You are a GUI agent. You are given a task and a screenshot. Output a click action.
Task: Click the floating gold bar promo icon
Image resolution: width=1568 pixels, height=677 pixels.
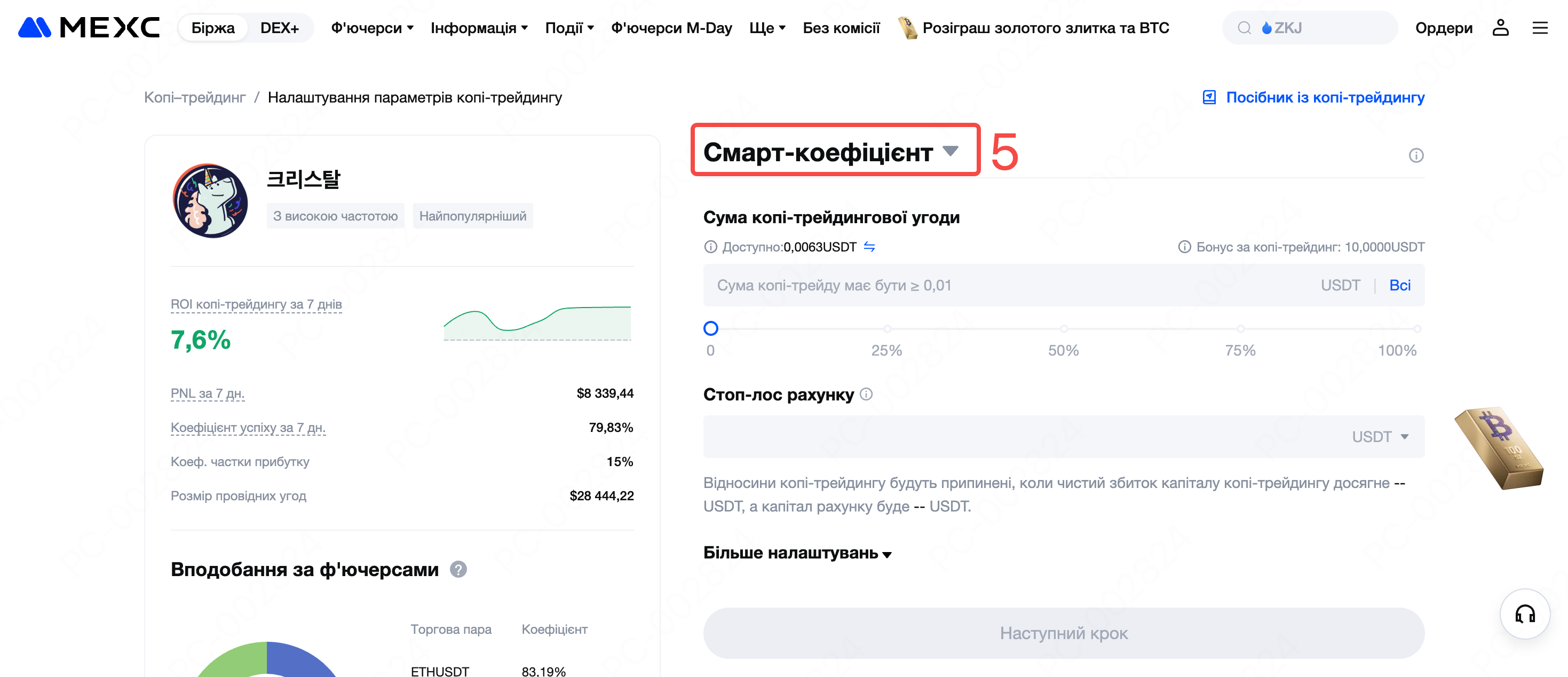1498,447
